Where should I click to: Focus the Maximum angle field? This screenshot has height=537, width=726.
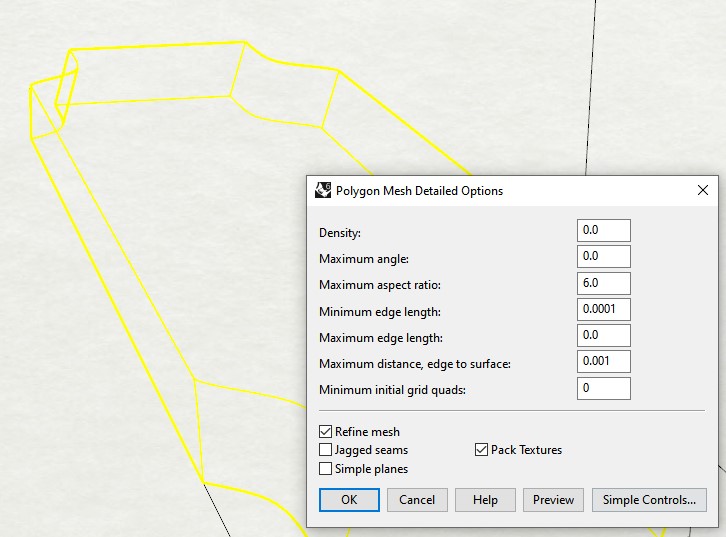click(604, 257)
